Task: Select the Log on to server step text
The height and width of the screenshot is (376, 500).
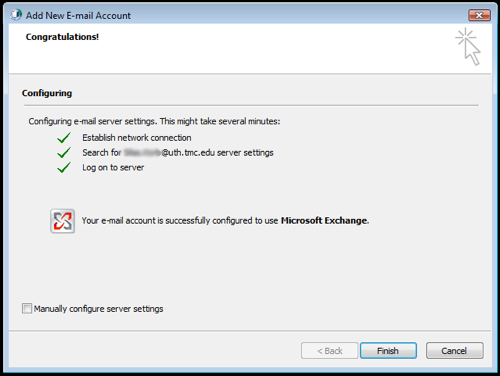Action: [x=113, y=167]
